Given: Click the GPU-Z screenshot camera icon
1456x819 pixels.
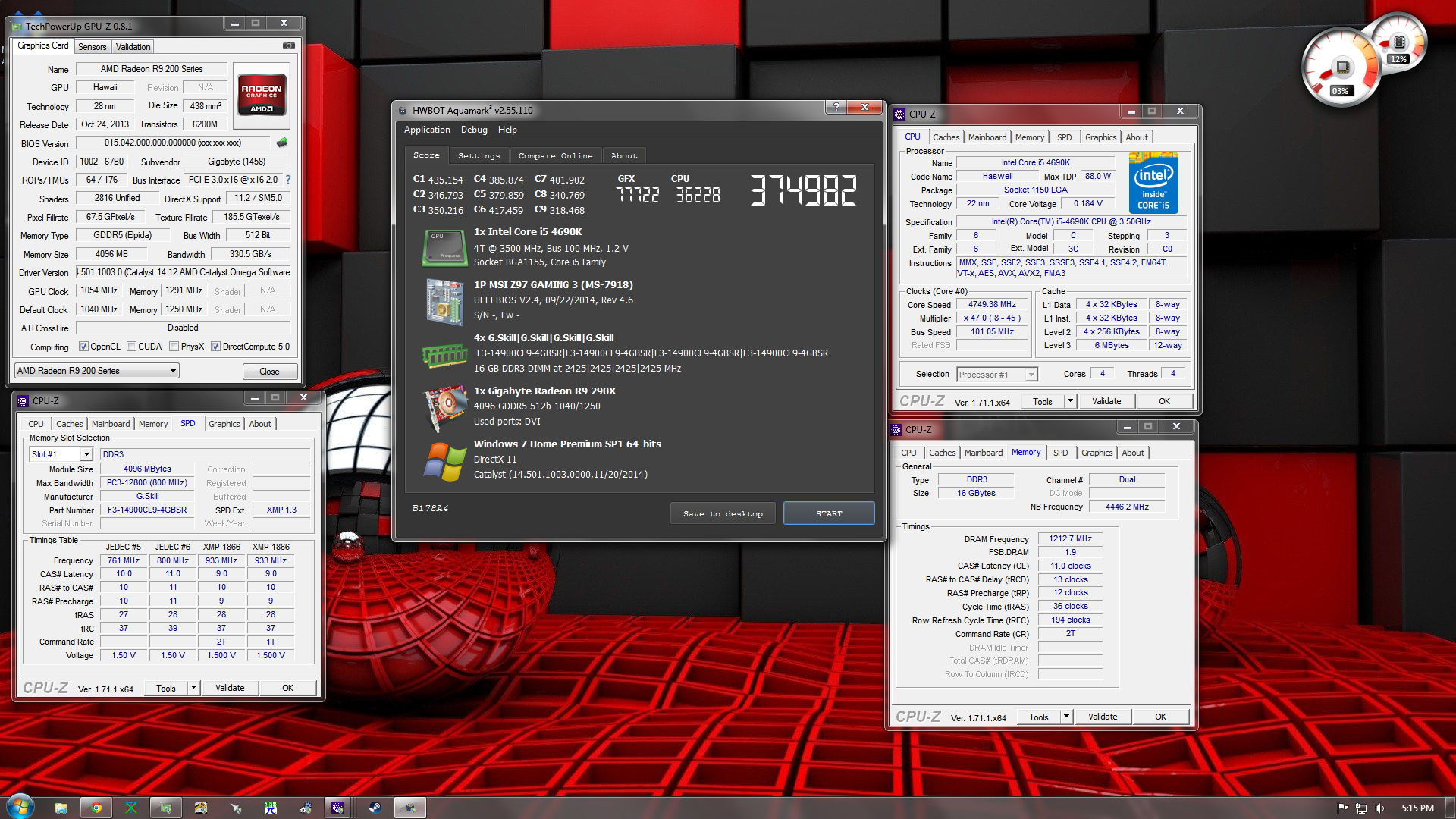Looking at the screenshot, I should 289,45.
